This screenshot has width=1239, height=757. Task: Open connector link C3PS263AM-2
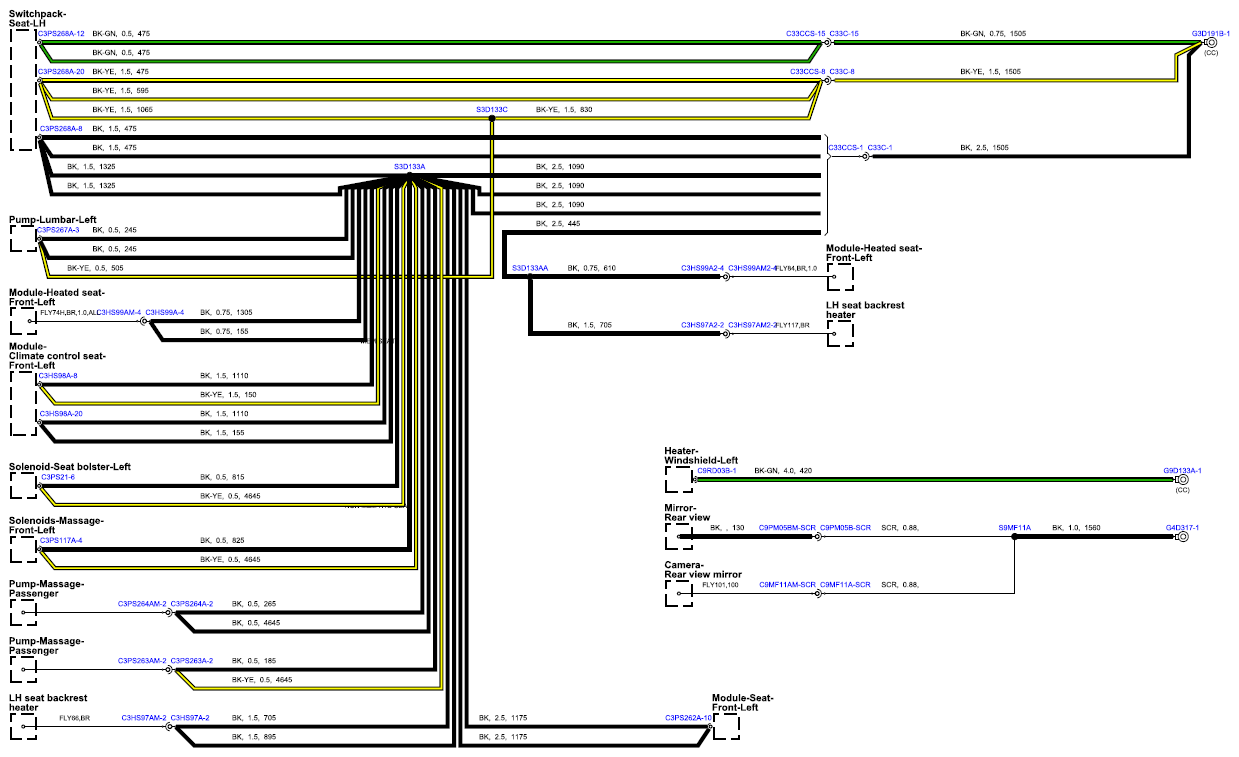click(142, 661)
